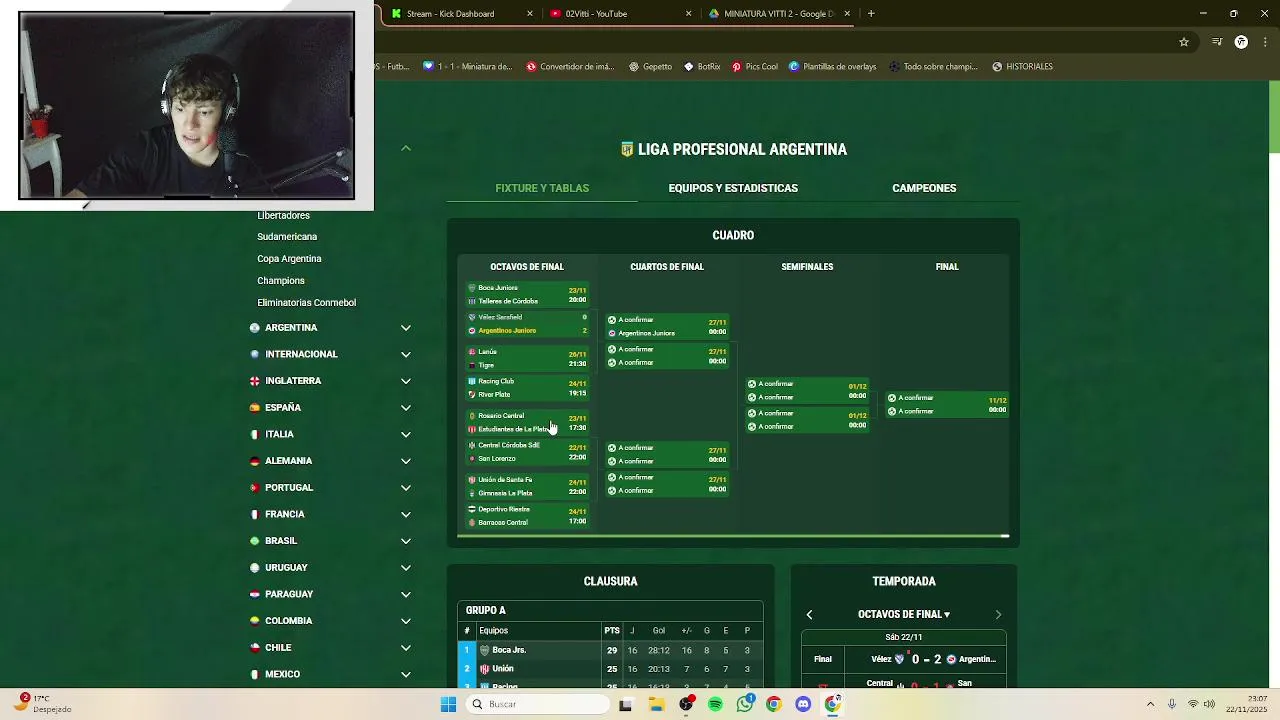The width and height of the screenshot is (1280, 720).
Task: Expand the ITALIA section chevron
Action: (406, 434)
